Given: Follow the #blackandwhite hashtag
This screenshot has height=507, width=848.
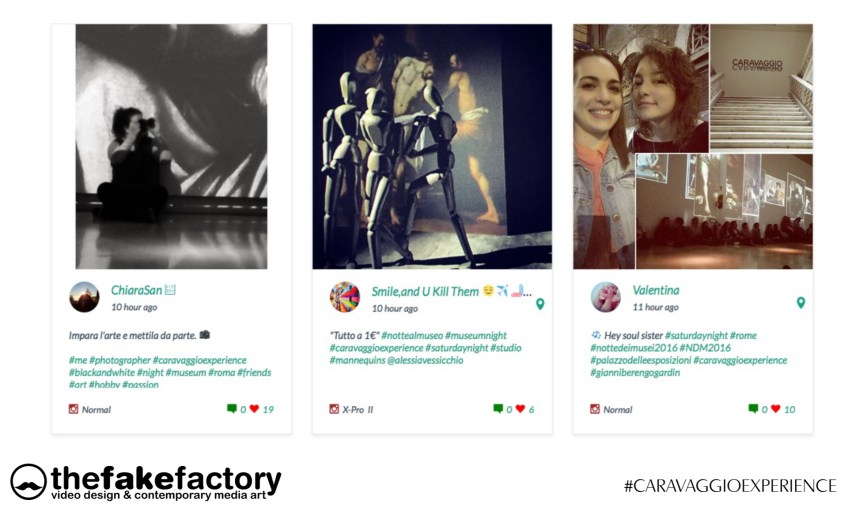Looking at the screenshot, I should point(102,372).
